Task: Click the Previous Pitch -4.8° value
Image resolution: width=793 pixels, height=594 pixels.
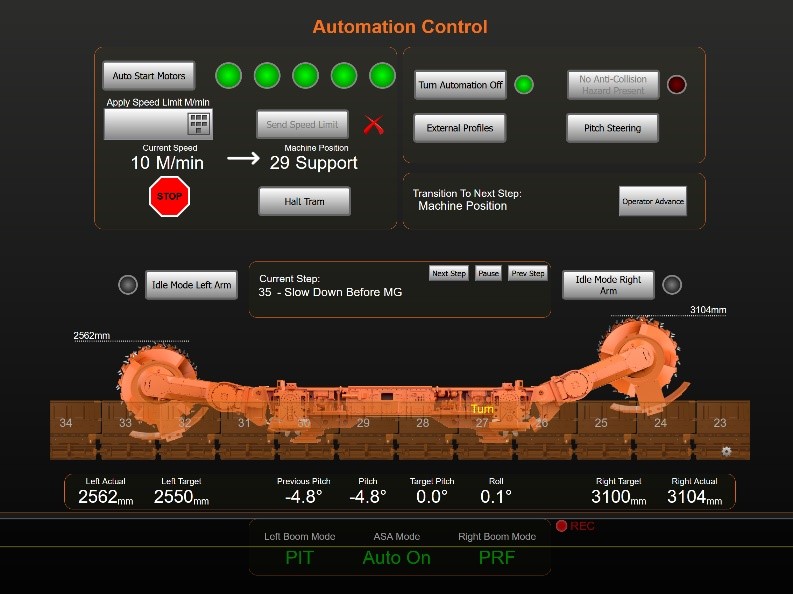Action: click(x=303, y=497)
